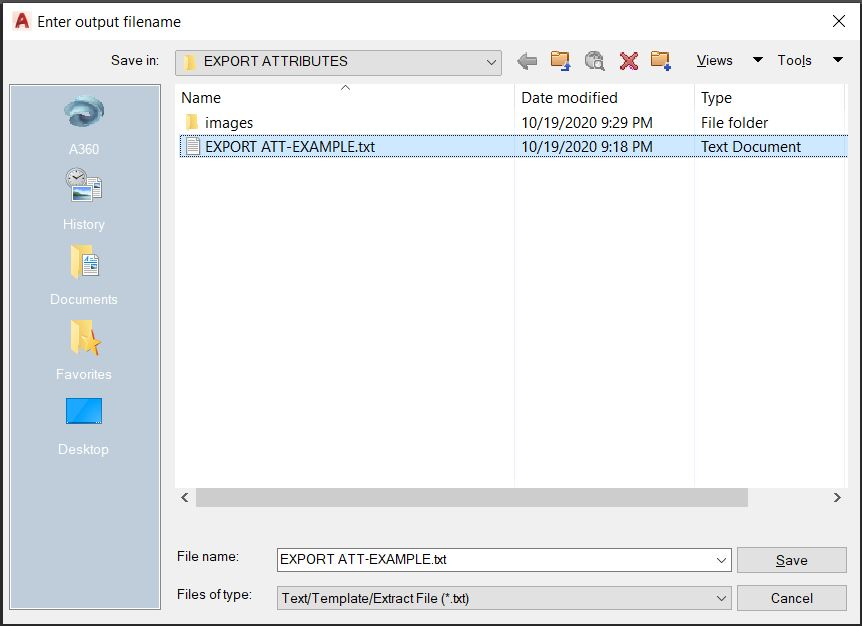Image resolution: width=862 pixels, height=626 pixels.
Task: Click the Text Document type cell
Action: (x=750, y=147)
